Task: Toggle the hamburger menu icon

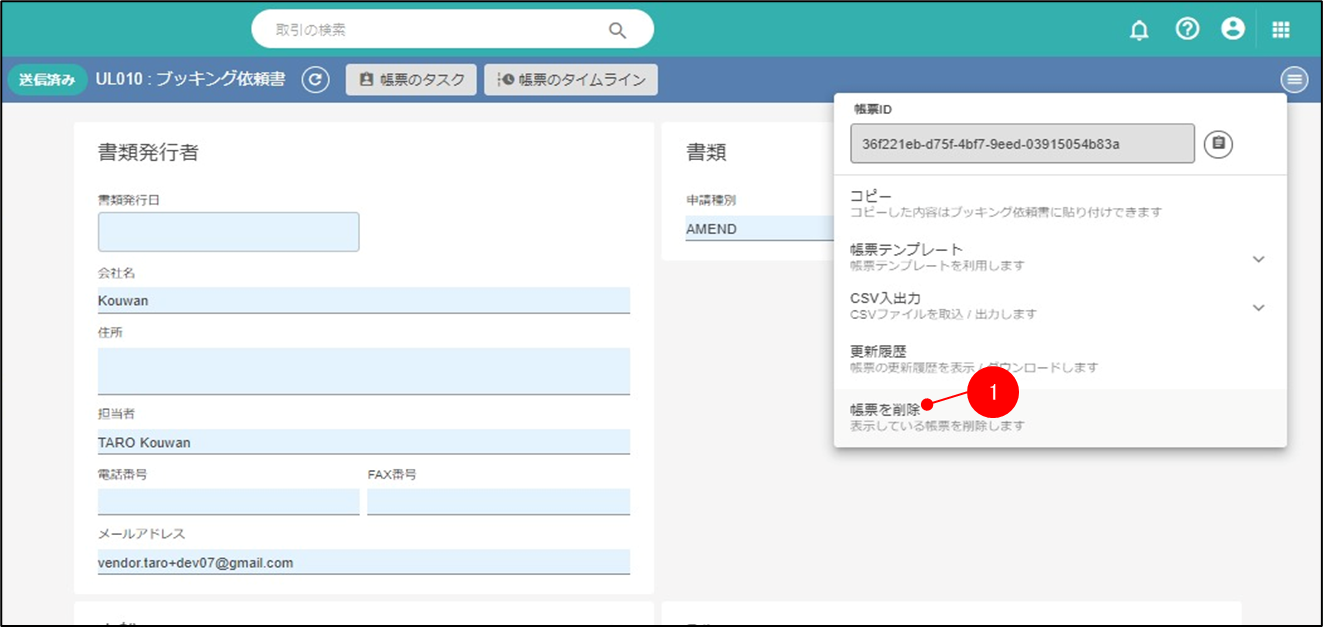Action: coord(1294,80)
